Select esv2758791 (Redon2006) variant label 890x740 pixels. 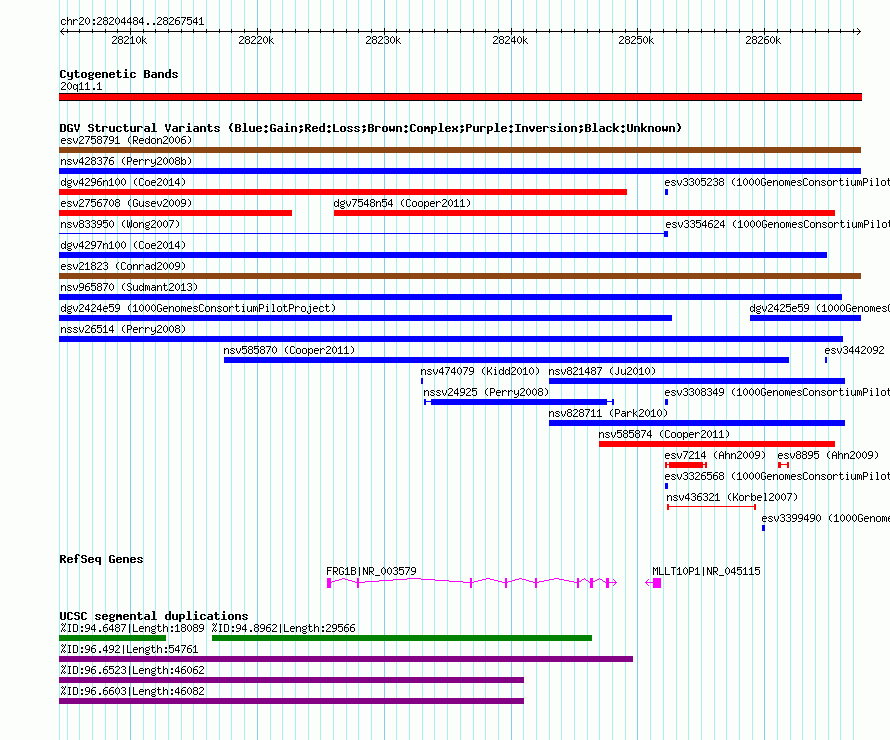click(x=126, y=140)
